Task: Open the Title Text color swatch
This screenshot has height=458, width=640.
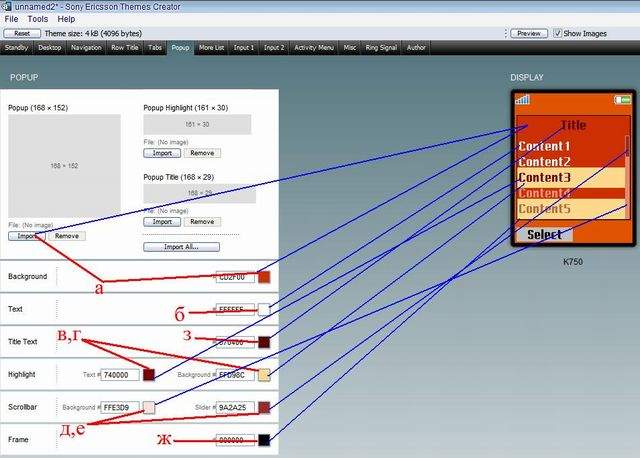Action: click(x=264, y=342)
